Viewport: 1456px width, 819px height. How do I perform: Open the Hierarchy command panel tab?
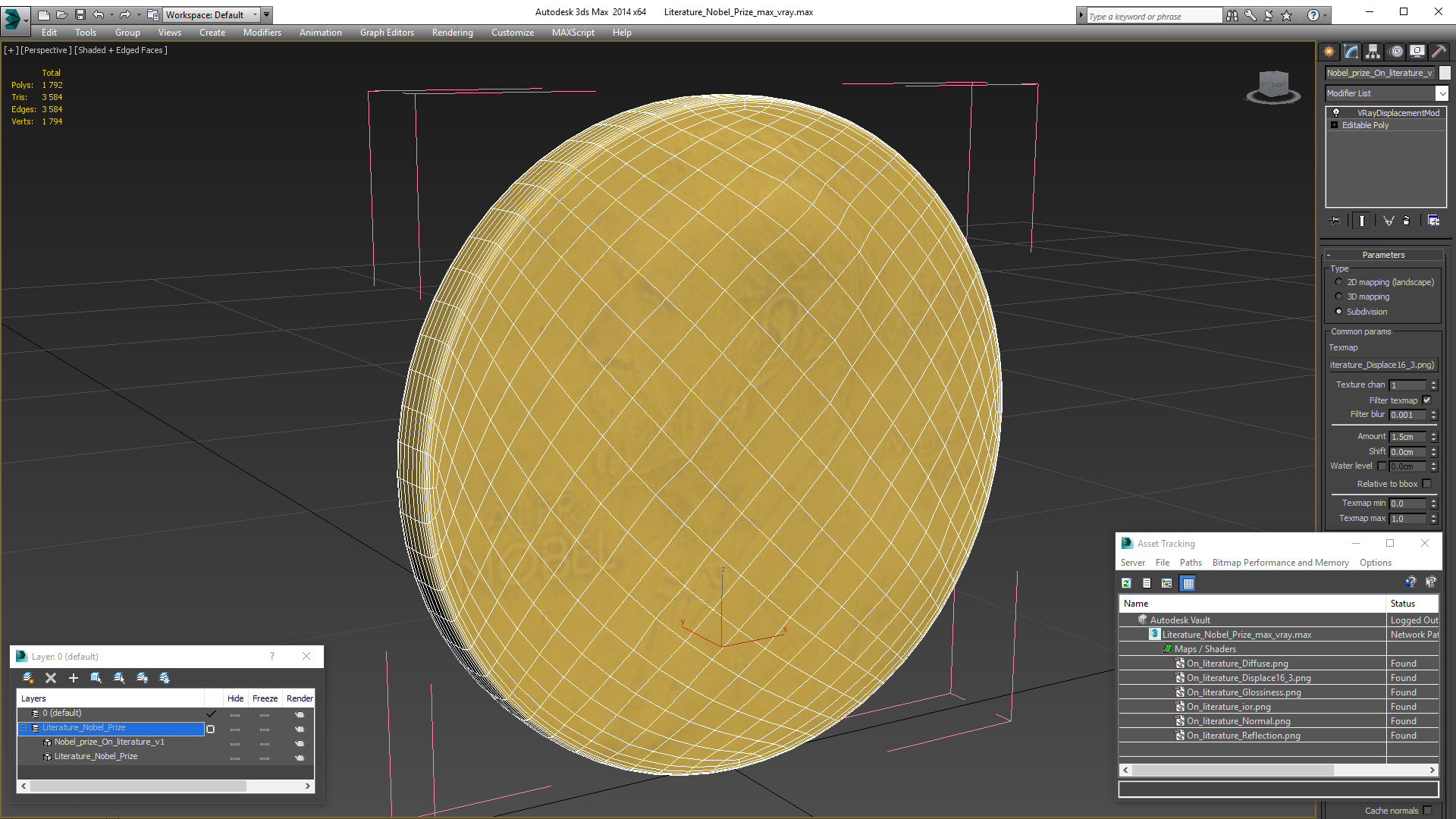pos(1373,52)
